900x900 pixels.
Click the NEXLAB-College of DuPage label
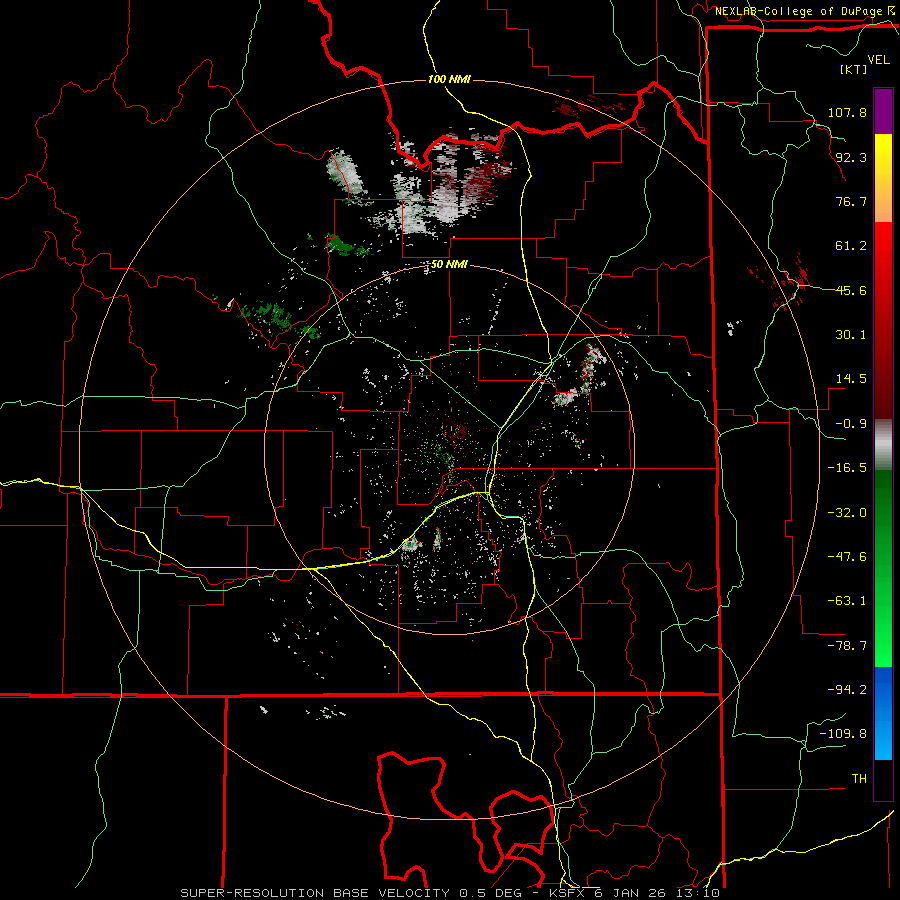(800, 11)
